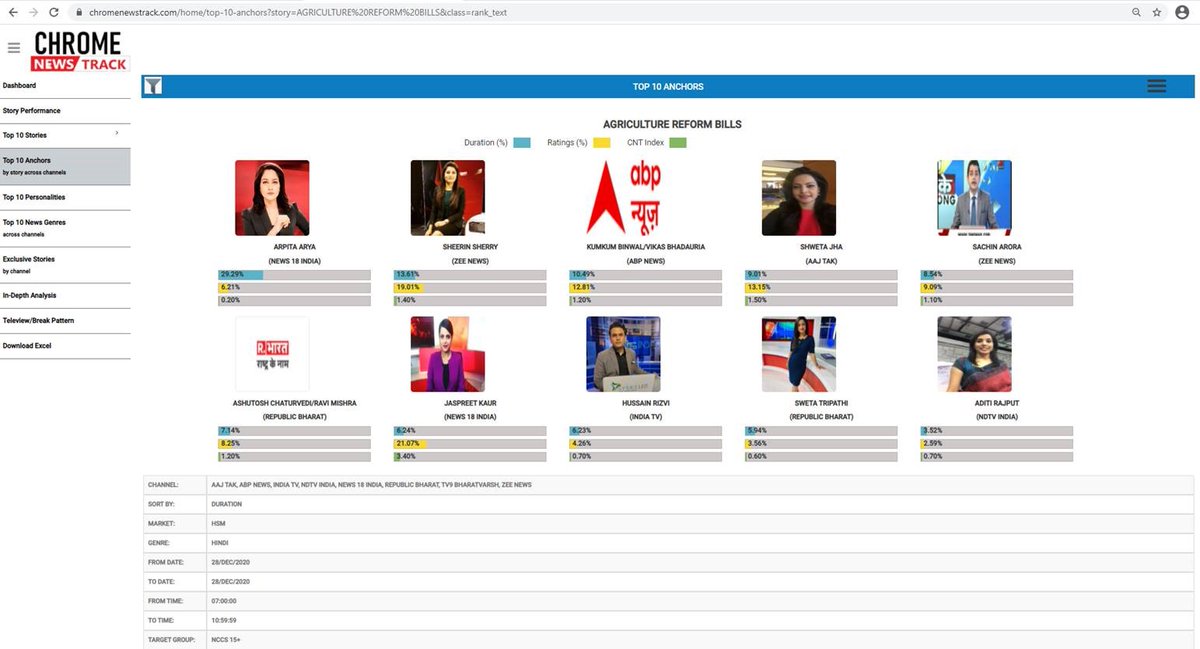Click Shweta Jha's photo thumbnail
Viewport: 1200px width, 649px height.
tap(799, 198)
